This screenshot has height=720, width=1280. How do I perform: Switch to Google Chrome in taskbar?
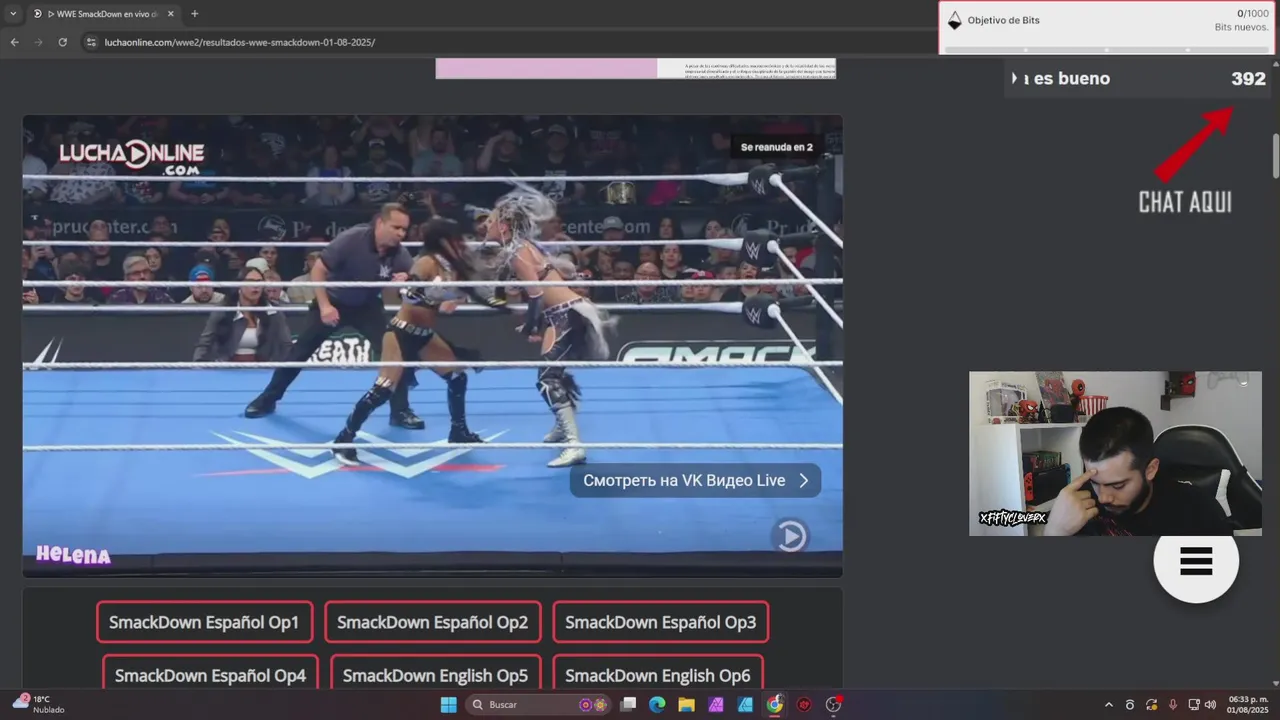click(775, 704)
